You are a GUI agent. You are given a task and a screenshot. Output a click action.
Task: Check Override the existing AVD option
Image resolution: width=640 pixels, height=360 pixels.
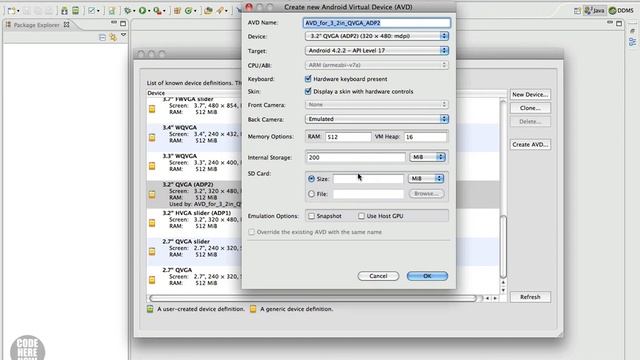pos(251,232)
